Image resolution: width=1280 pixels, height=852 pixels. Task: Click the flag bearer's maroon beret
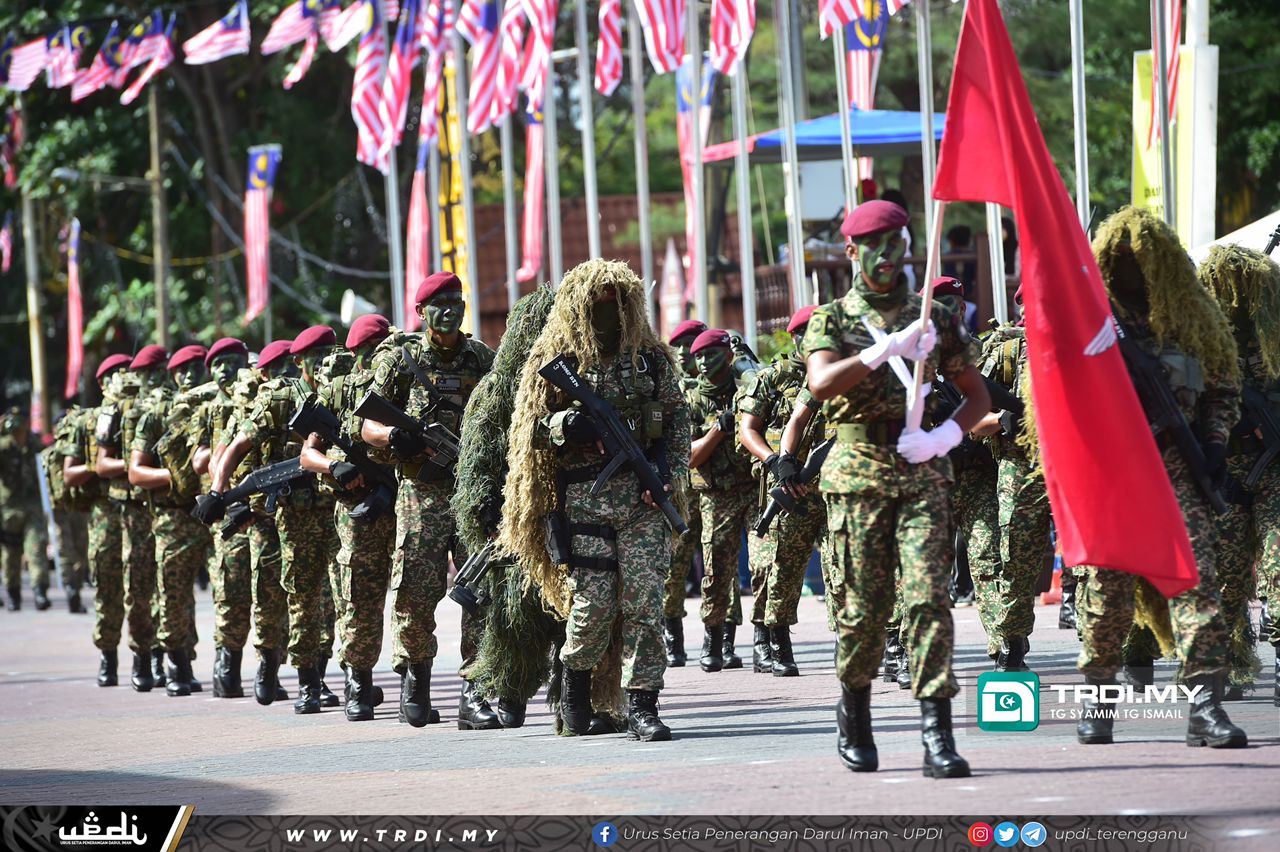[874, 217]
